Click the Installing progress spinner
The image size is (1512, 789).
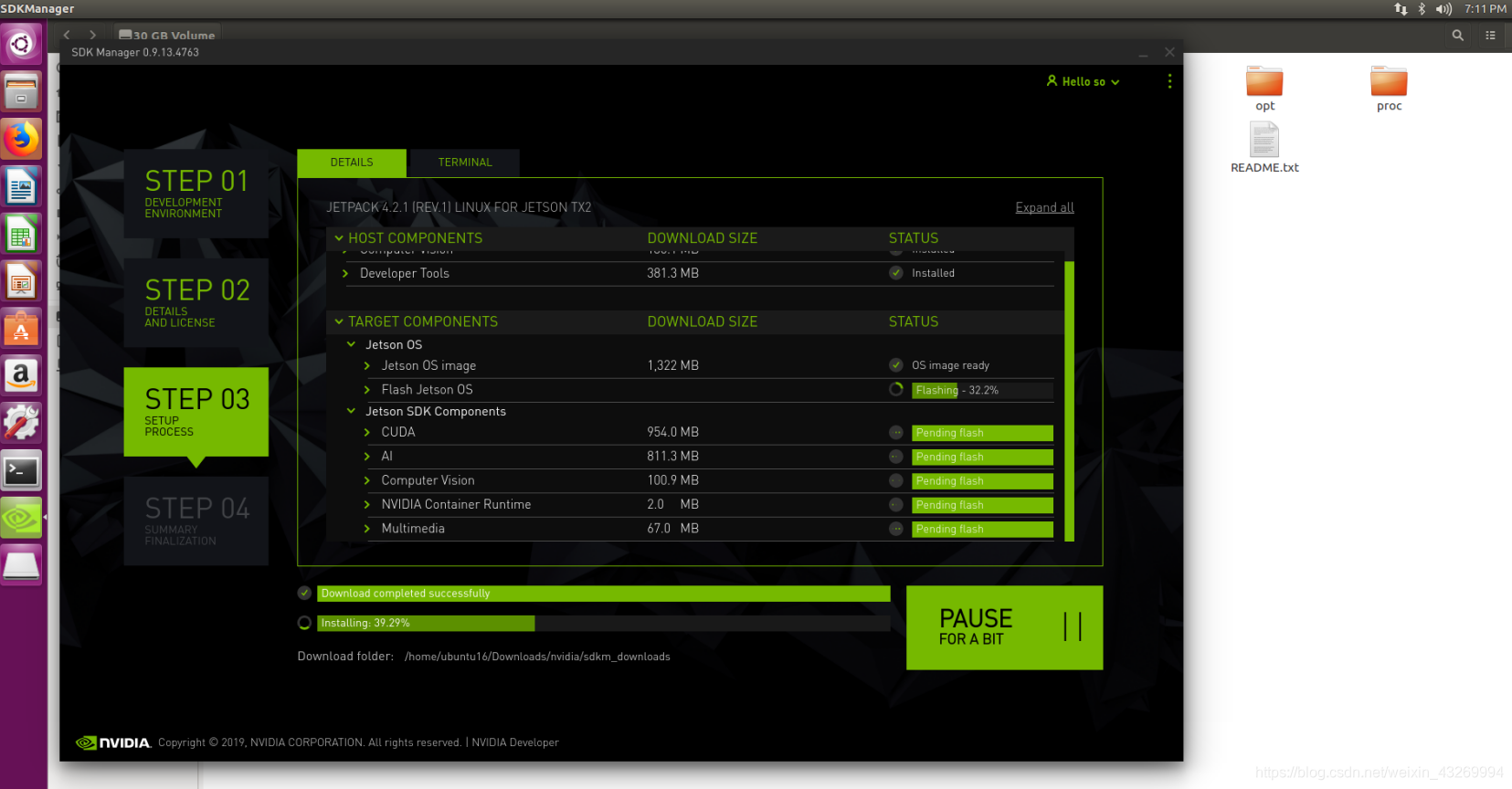(x=305, y=623)
